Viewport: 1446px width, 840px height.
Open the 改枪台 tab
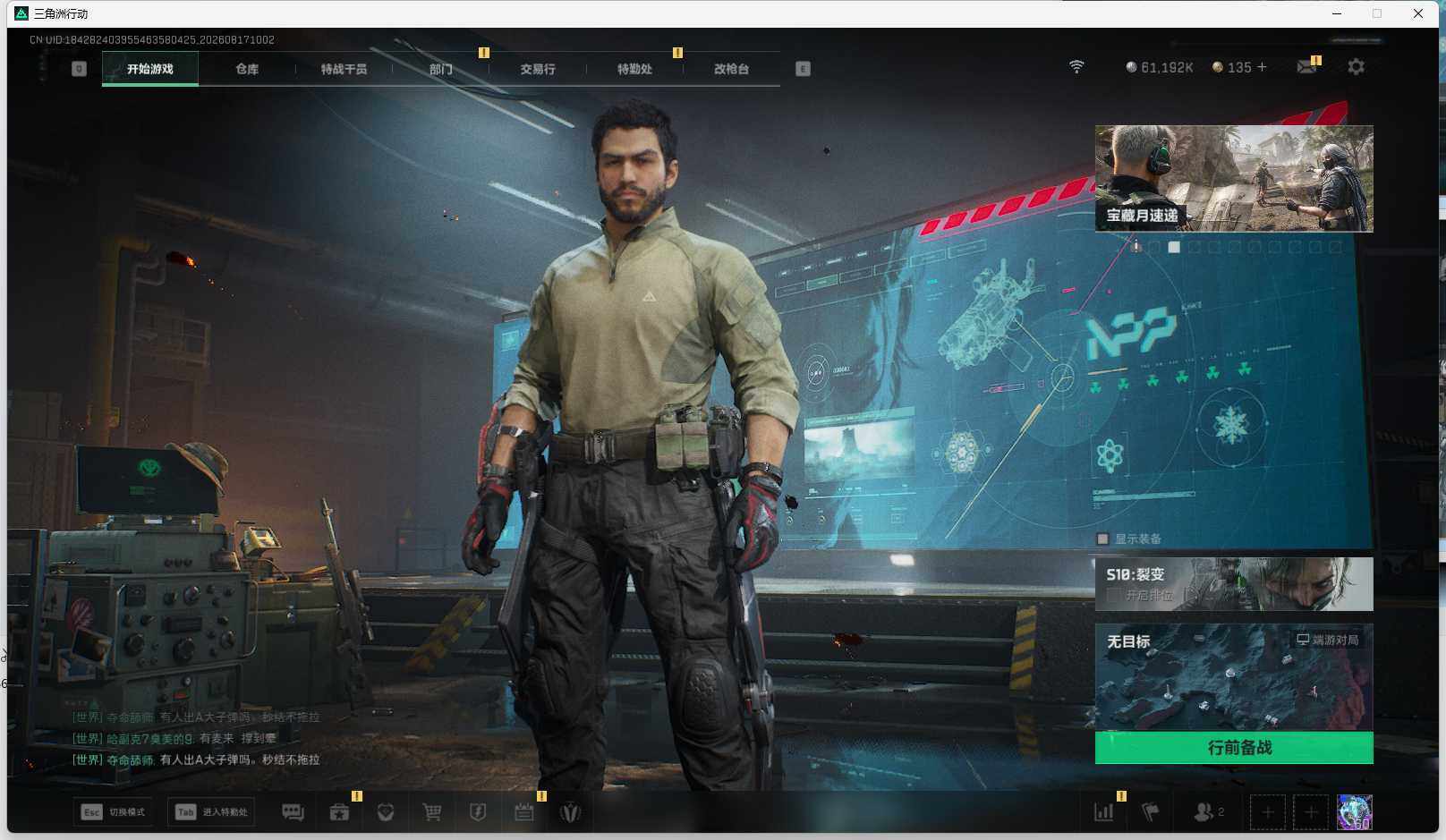(731, 69)
